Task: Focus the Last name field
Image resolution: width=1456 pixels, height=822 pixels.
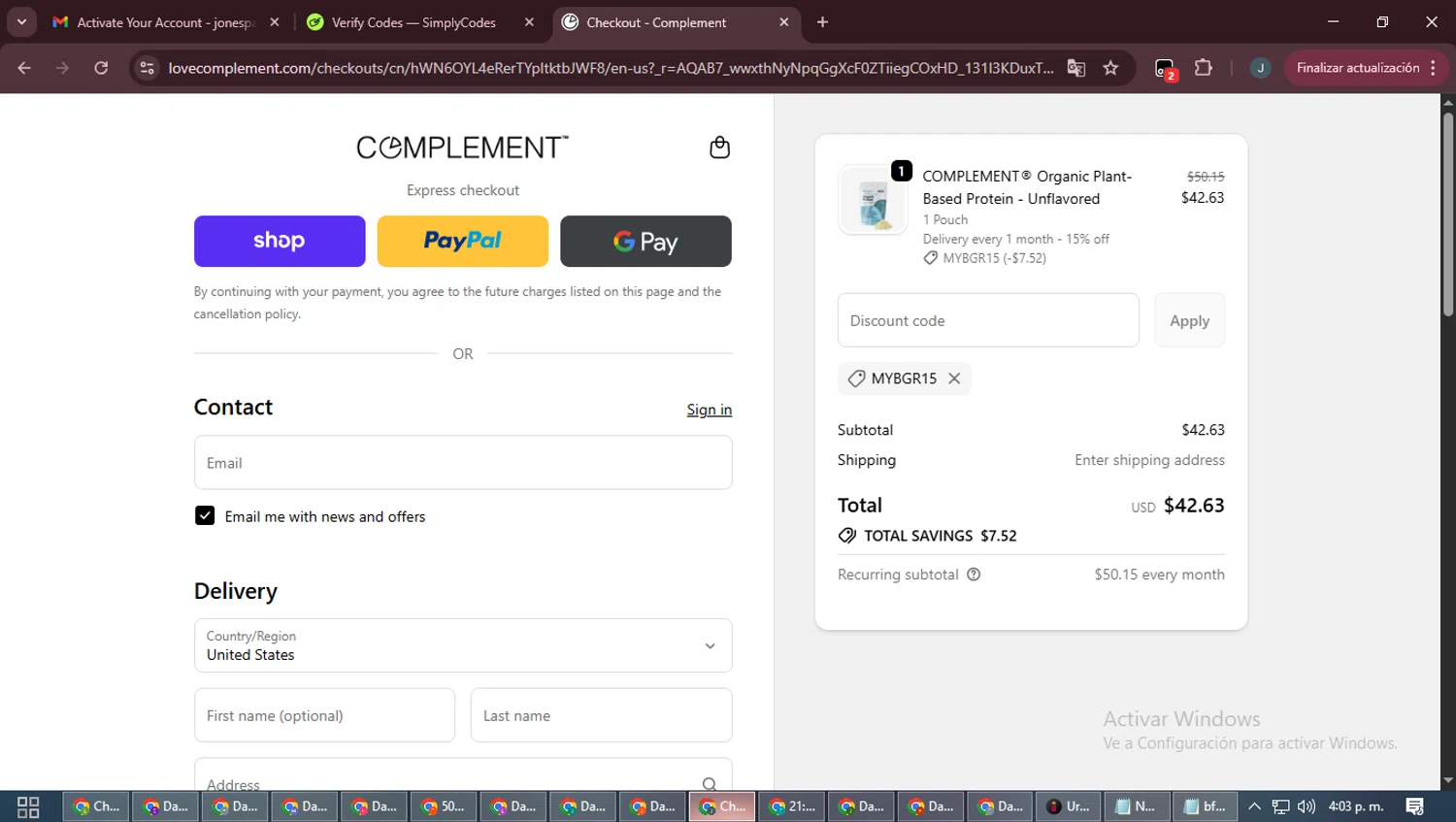Action: click(601, 715)
